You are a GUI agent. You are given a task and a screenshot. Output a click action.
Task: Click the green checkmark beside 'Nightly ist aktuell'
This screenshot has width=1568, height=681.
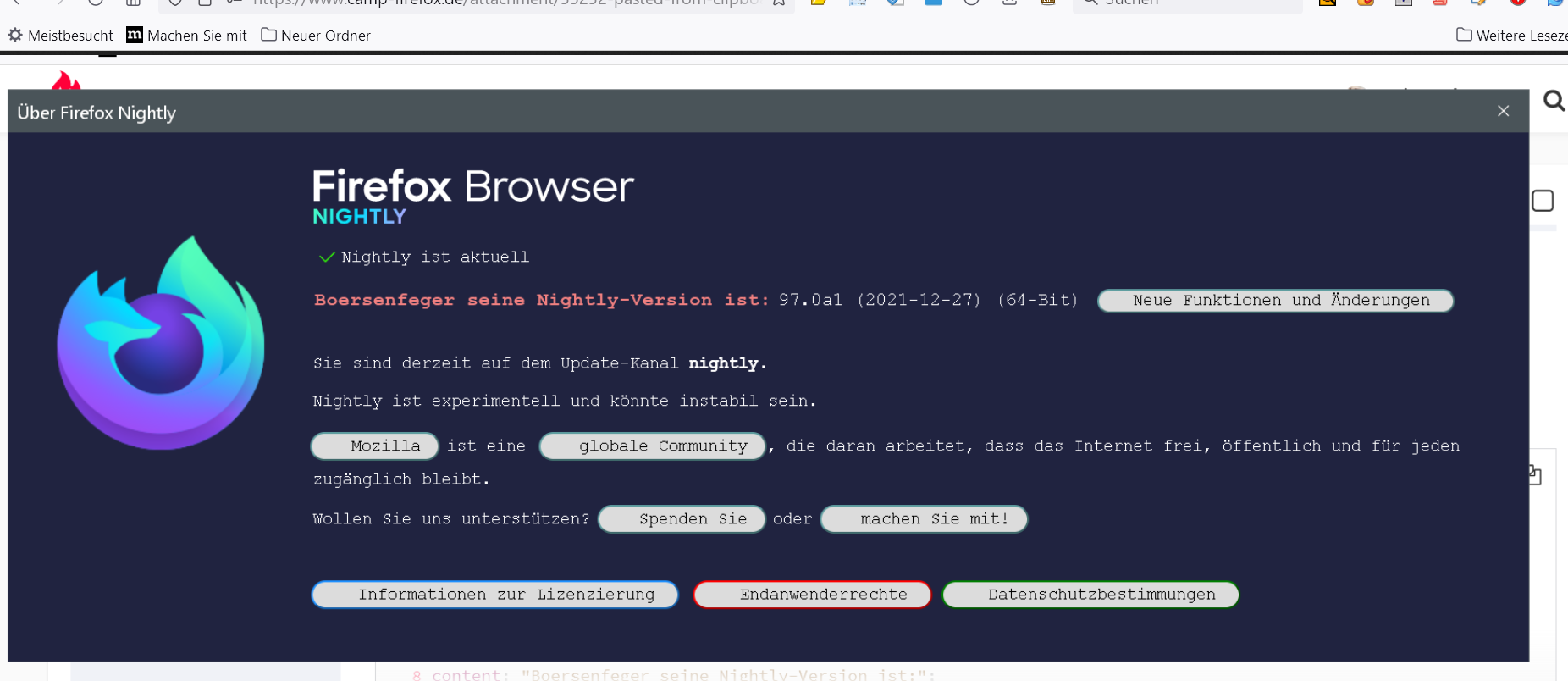pyautogui.click(x=327, y=257)
